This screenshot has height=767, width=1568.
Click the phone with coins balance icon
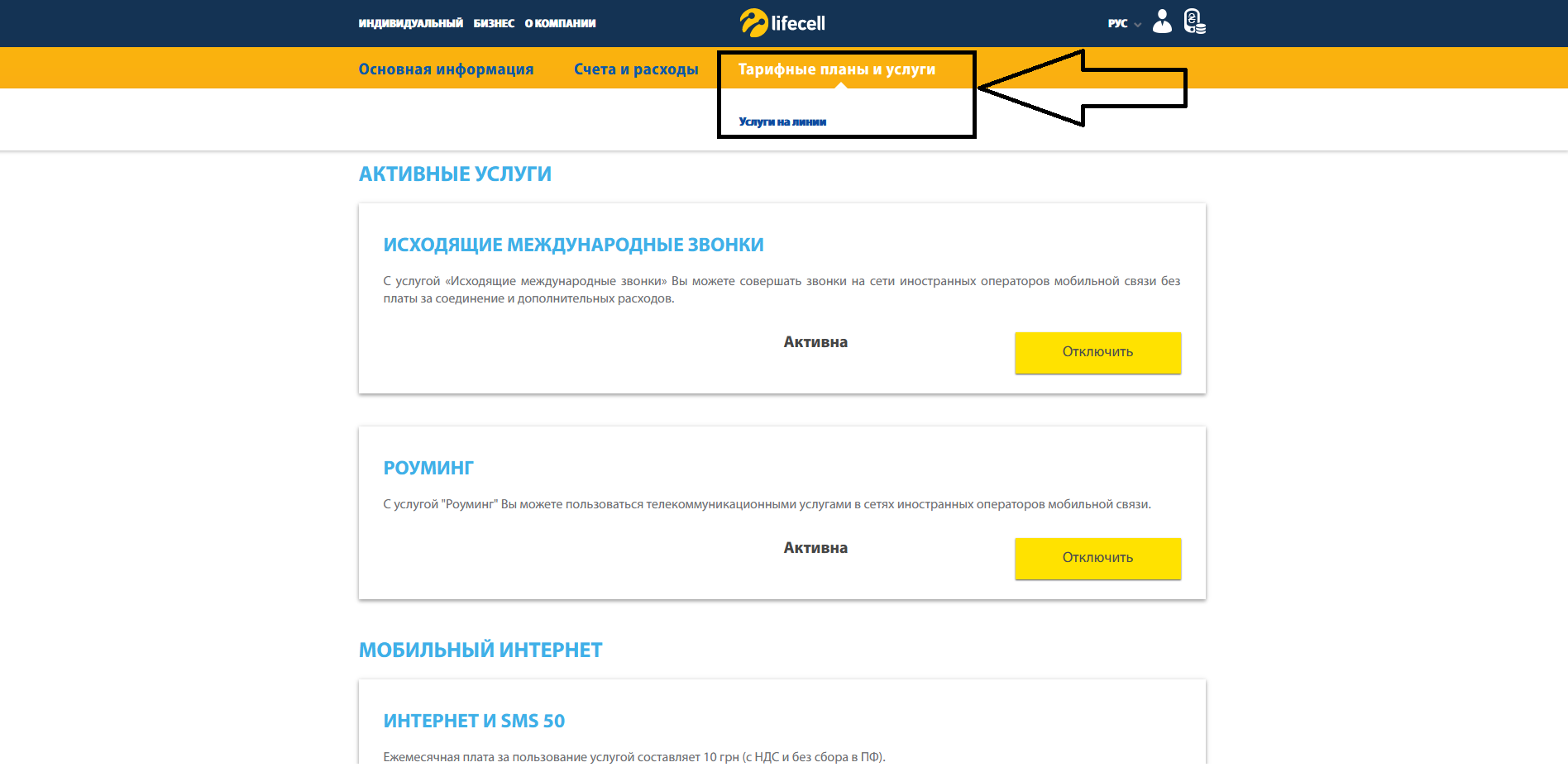tap(1194, 21)
